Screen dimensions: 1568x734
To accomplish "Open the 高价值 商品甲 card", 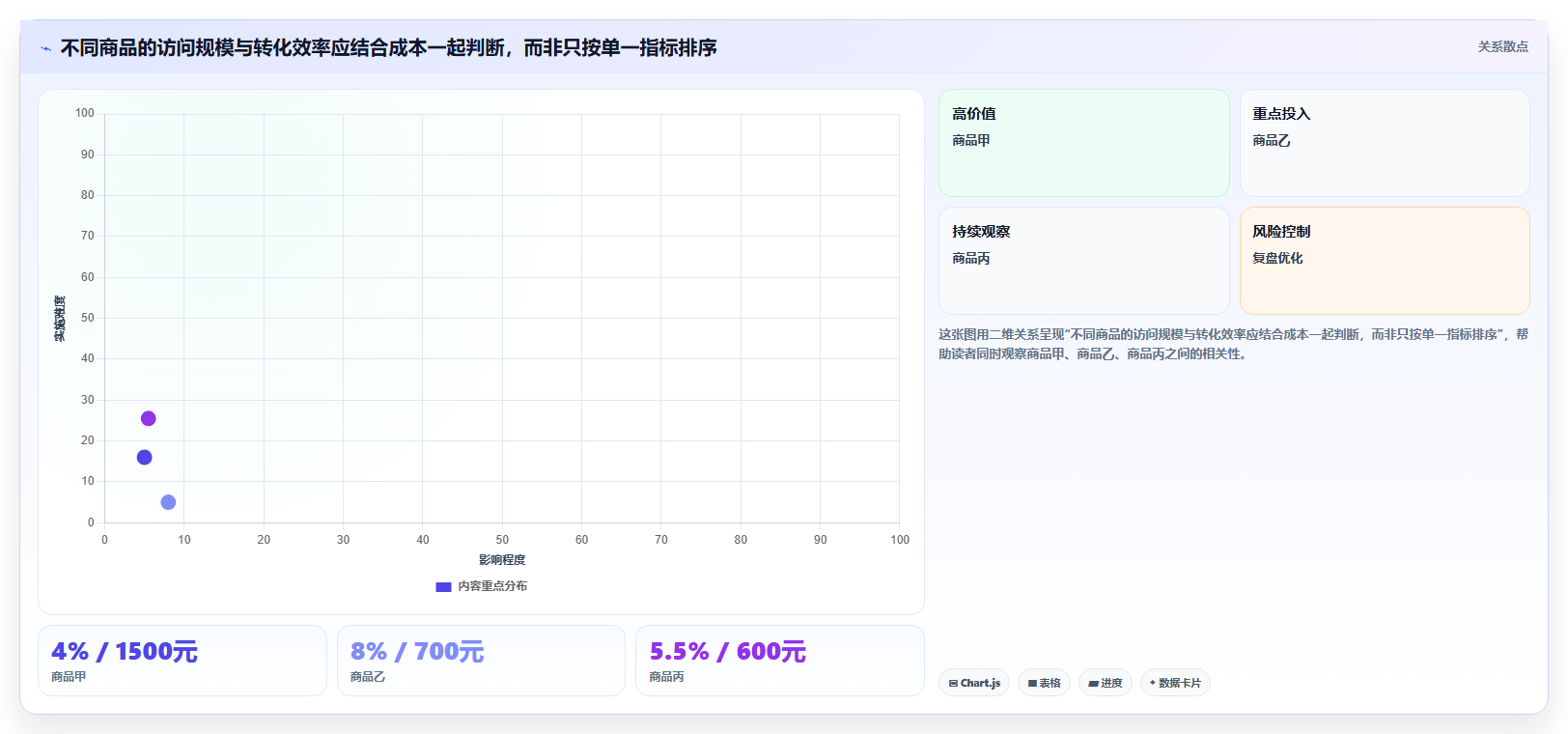I will point(1083,143).
